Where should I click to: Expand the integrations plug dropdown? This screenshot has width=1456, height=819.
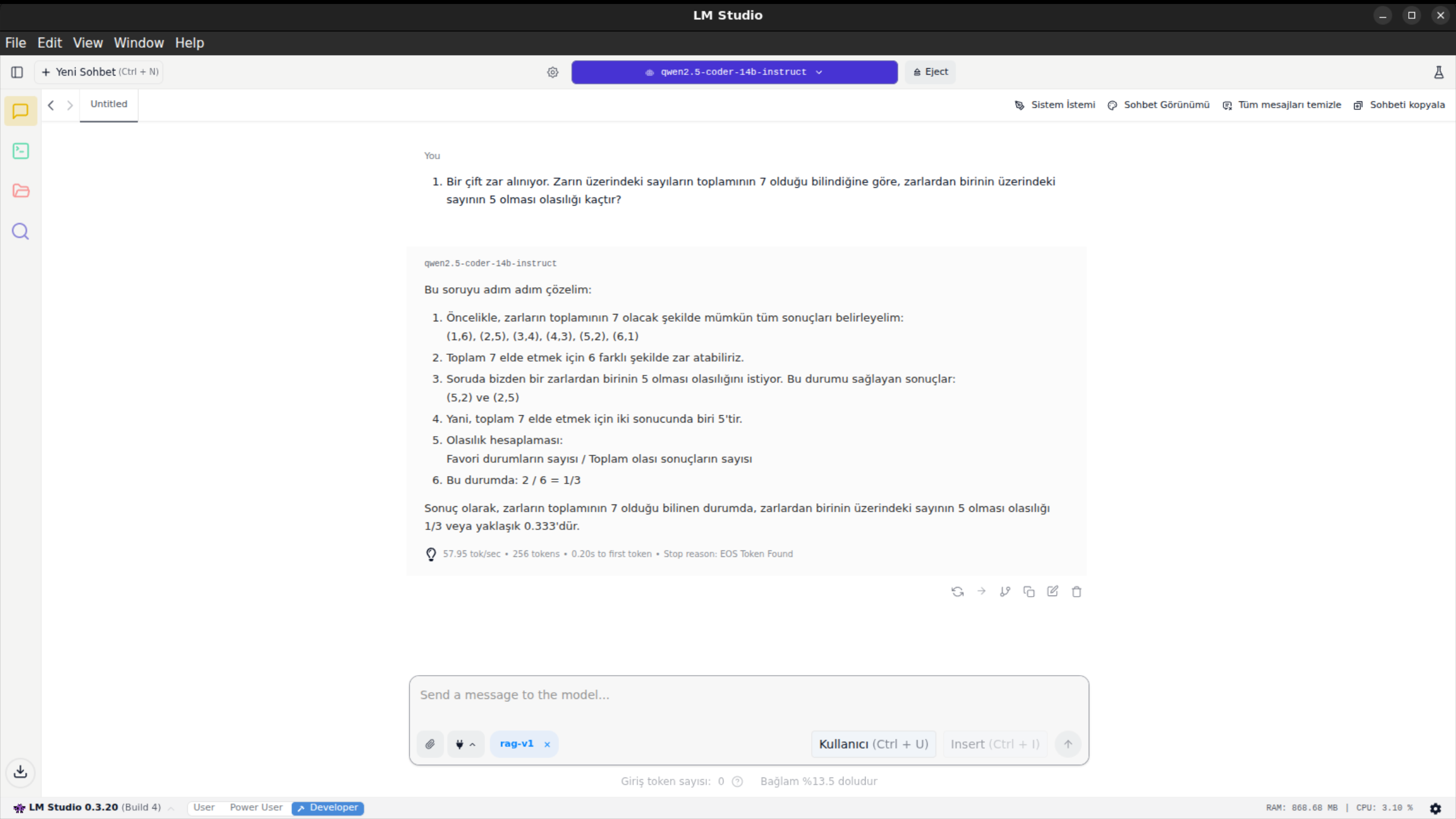[465, 744]
